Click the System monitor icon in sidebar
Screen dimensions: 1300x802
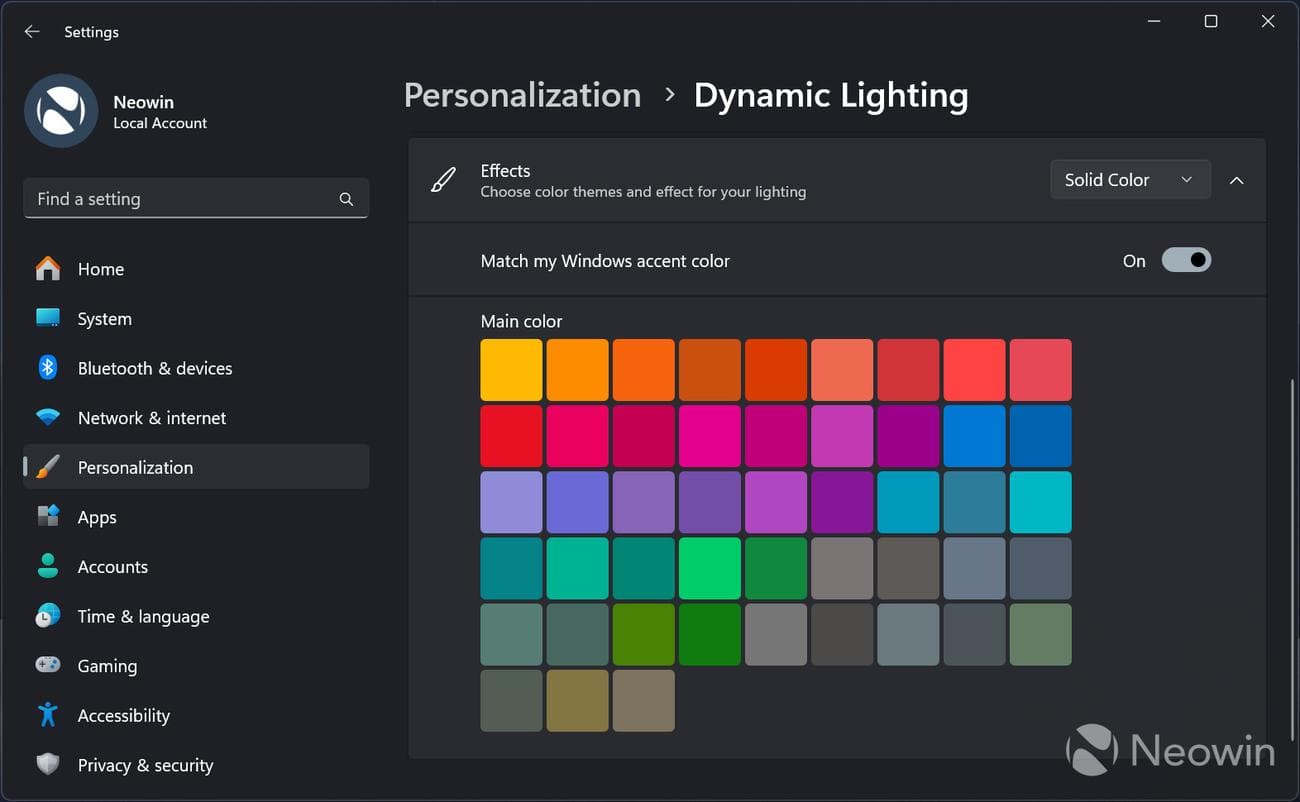[x=47, y=318]
